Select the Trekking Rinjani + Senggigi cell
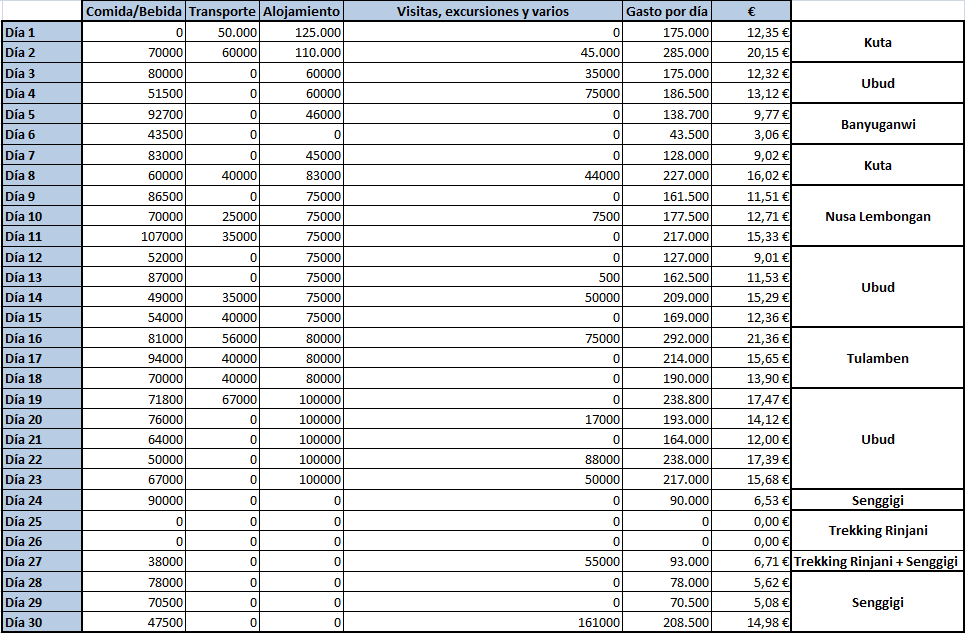Screen dimensions: 965x633 (x=878, y=561)
